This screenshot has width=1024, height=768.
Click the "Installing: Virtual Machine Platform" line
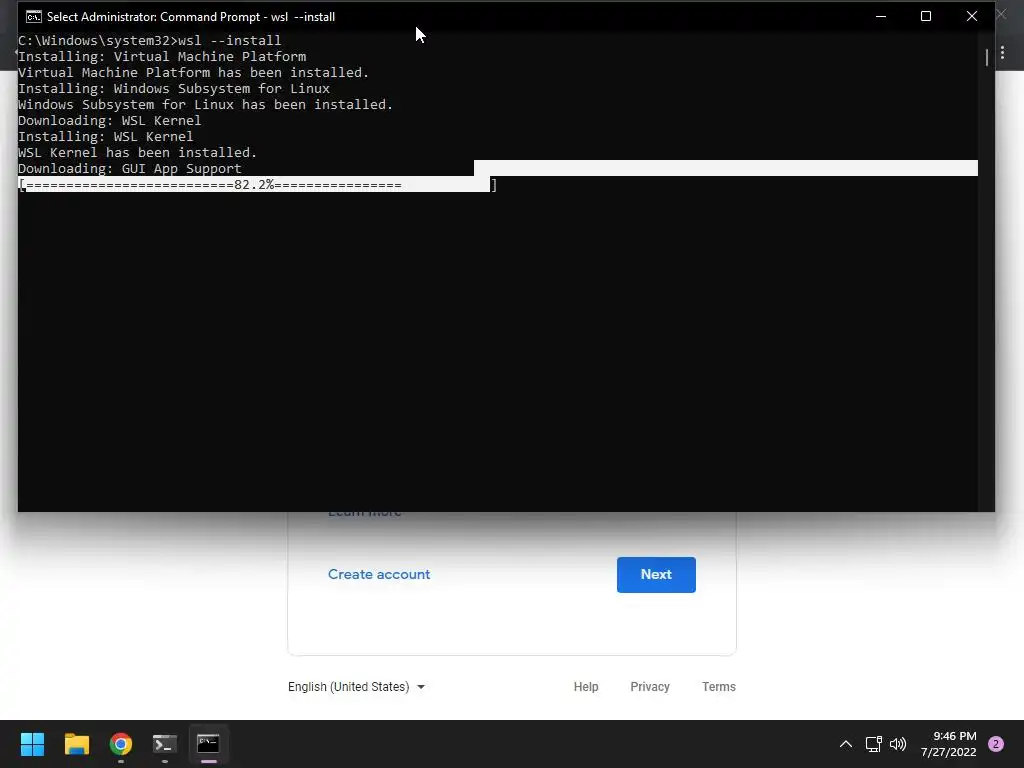tap(162, 56)
